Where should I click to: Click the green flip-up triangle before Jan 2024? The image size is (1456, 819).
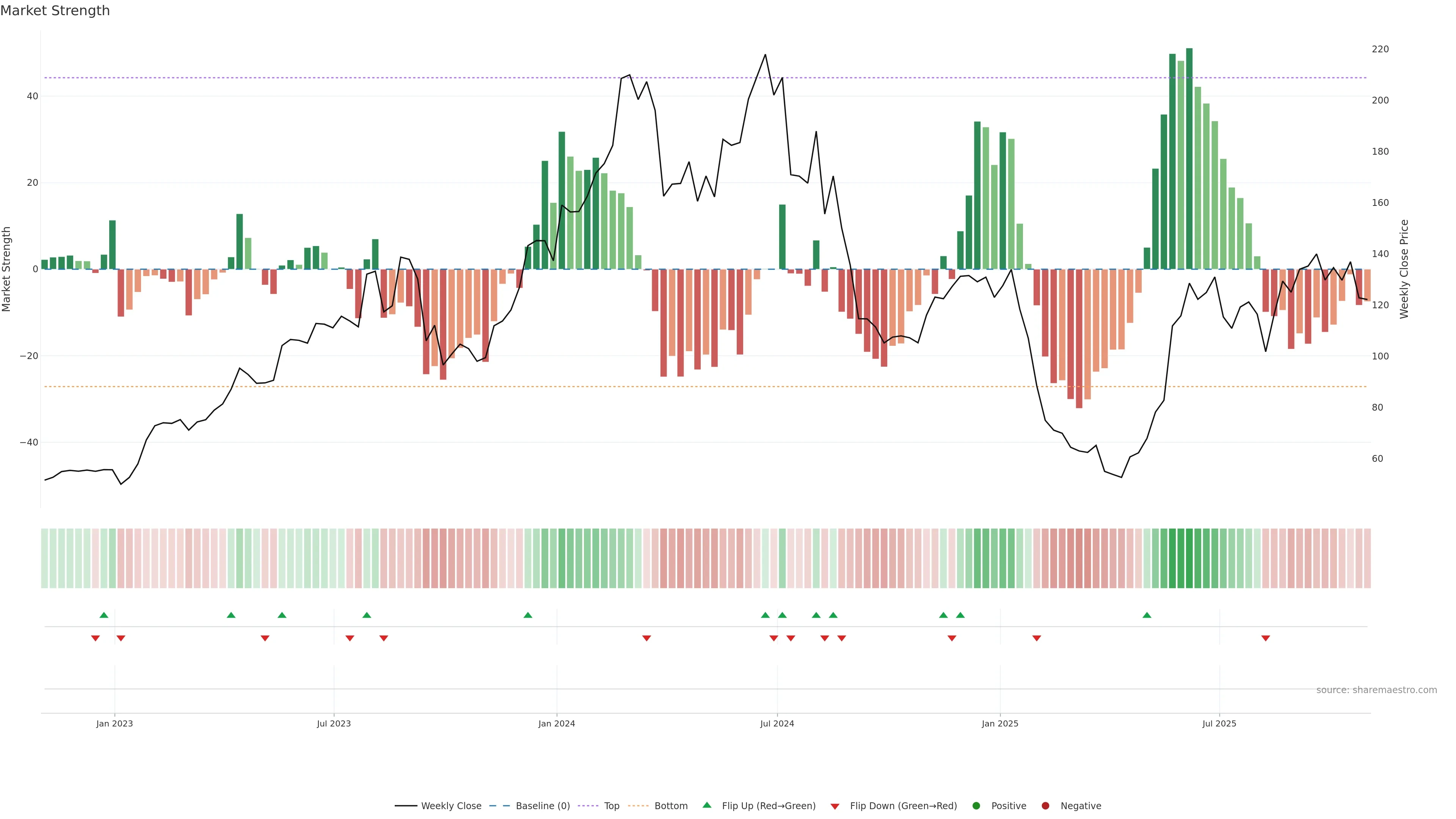tap(528, 615)
